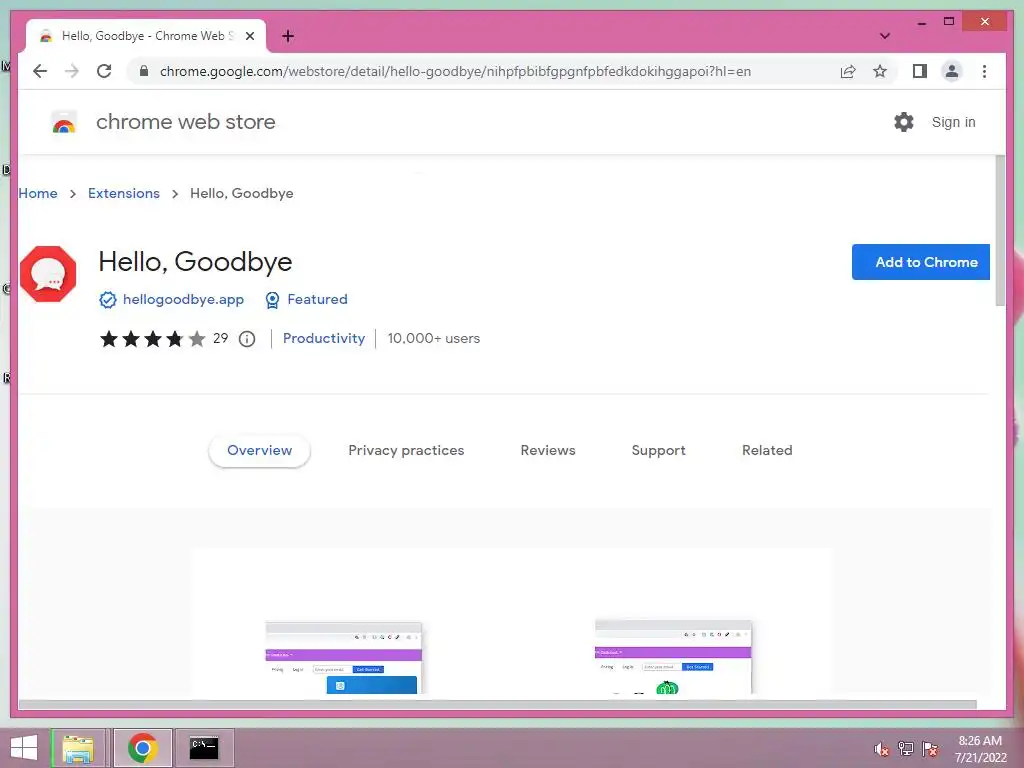The height and width of the screenshot is (768, 1024).
Task: Add Hello, Goodbye to Chrome
Action: pyautogui.click(x=921, y=262)
